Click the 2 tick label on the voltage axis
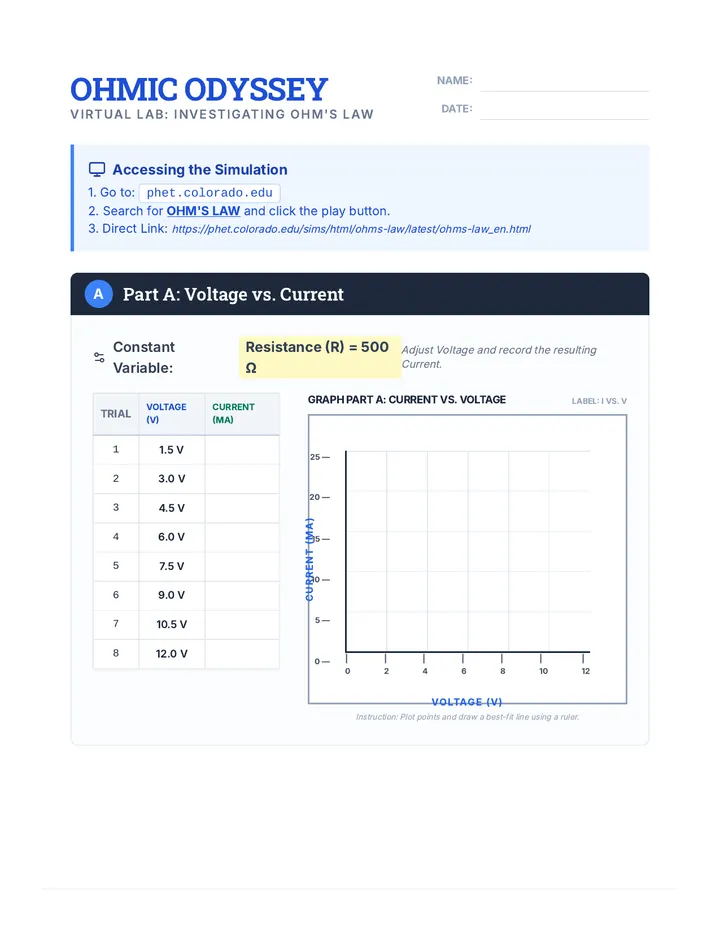The height and width of the screenshot is (932, 720). pos(386,671)
